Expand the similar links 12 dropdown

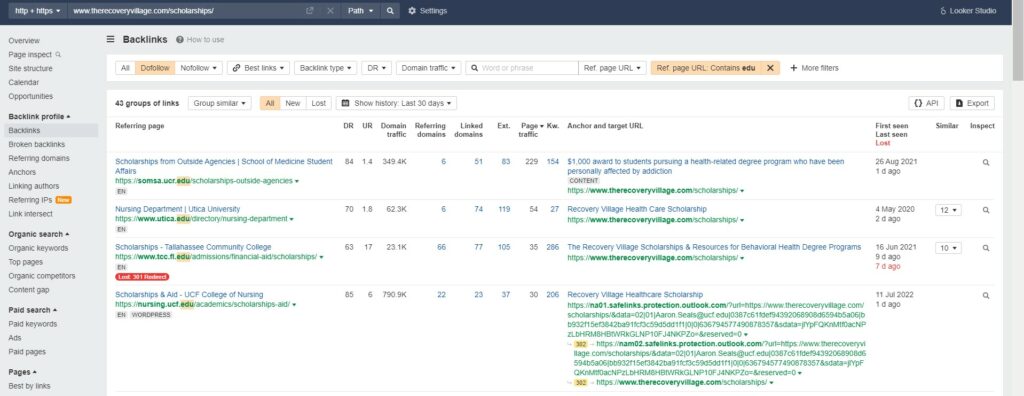click(x=948, y=210)
